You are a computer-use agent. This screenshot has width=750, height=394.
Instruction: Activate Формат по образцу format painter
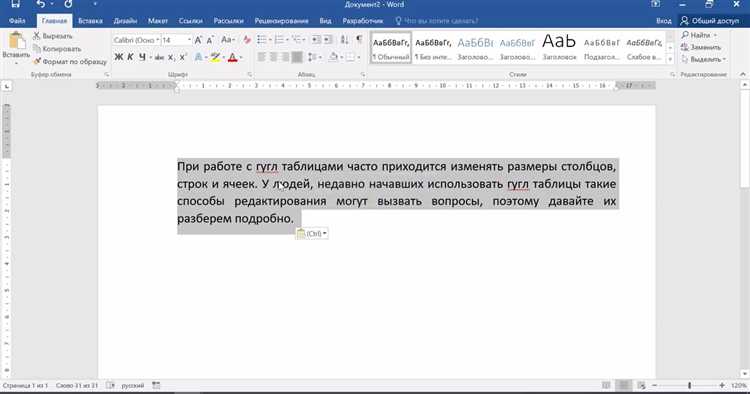point(70,62)
